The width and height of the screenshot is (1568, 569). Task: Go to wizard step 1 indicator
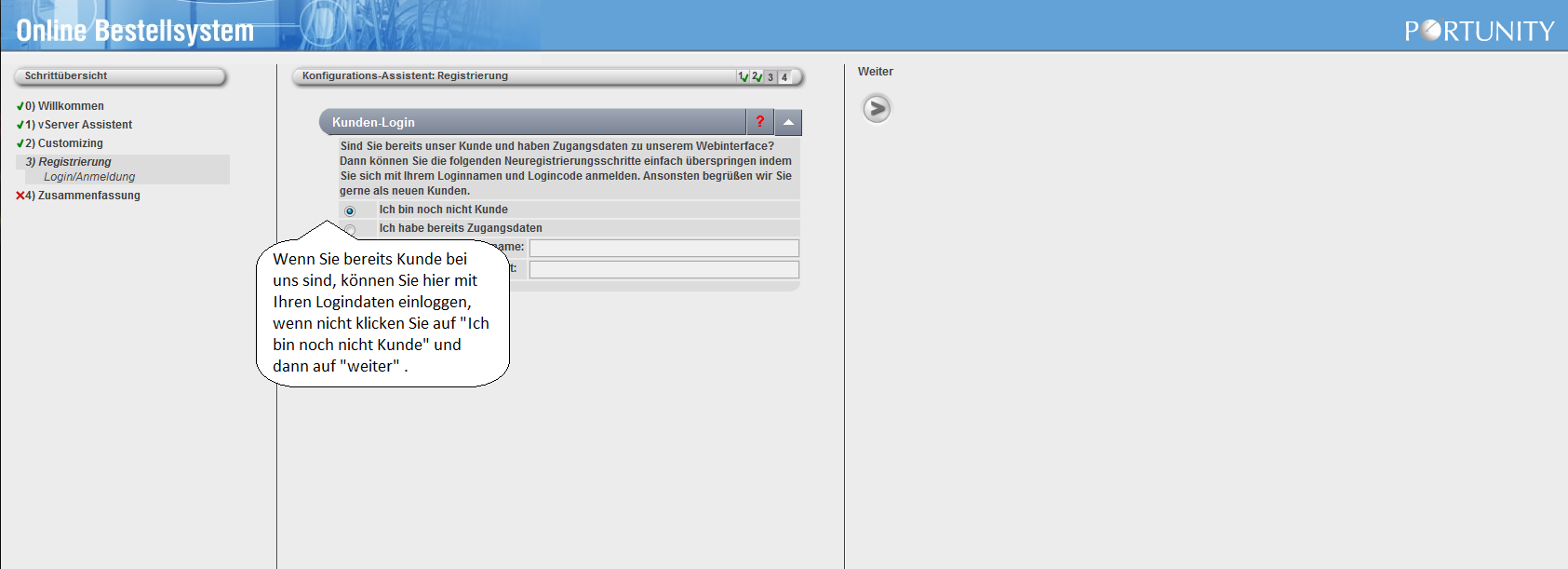point(743,77)
